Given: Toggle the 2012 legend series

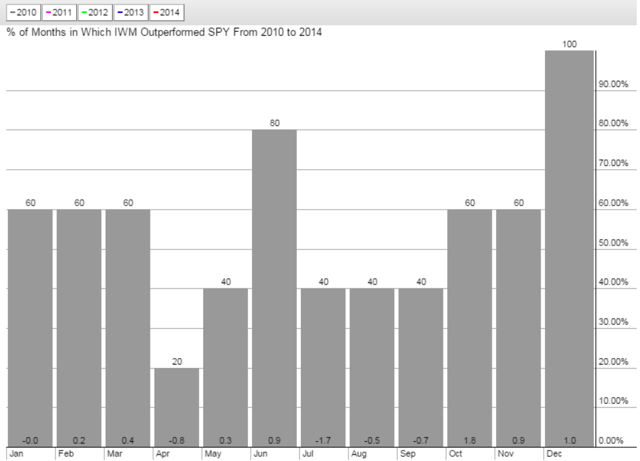Looking at the screenshot, I should click(95, 12).
